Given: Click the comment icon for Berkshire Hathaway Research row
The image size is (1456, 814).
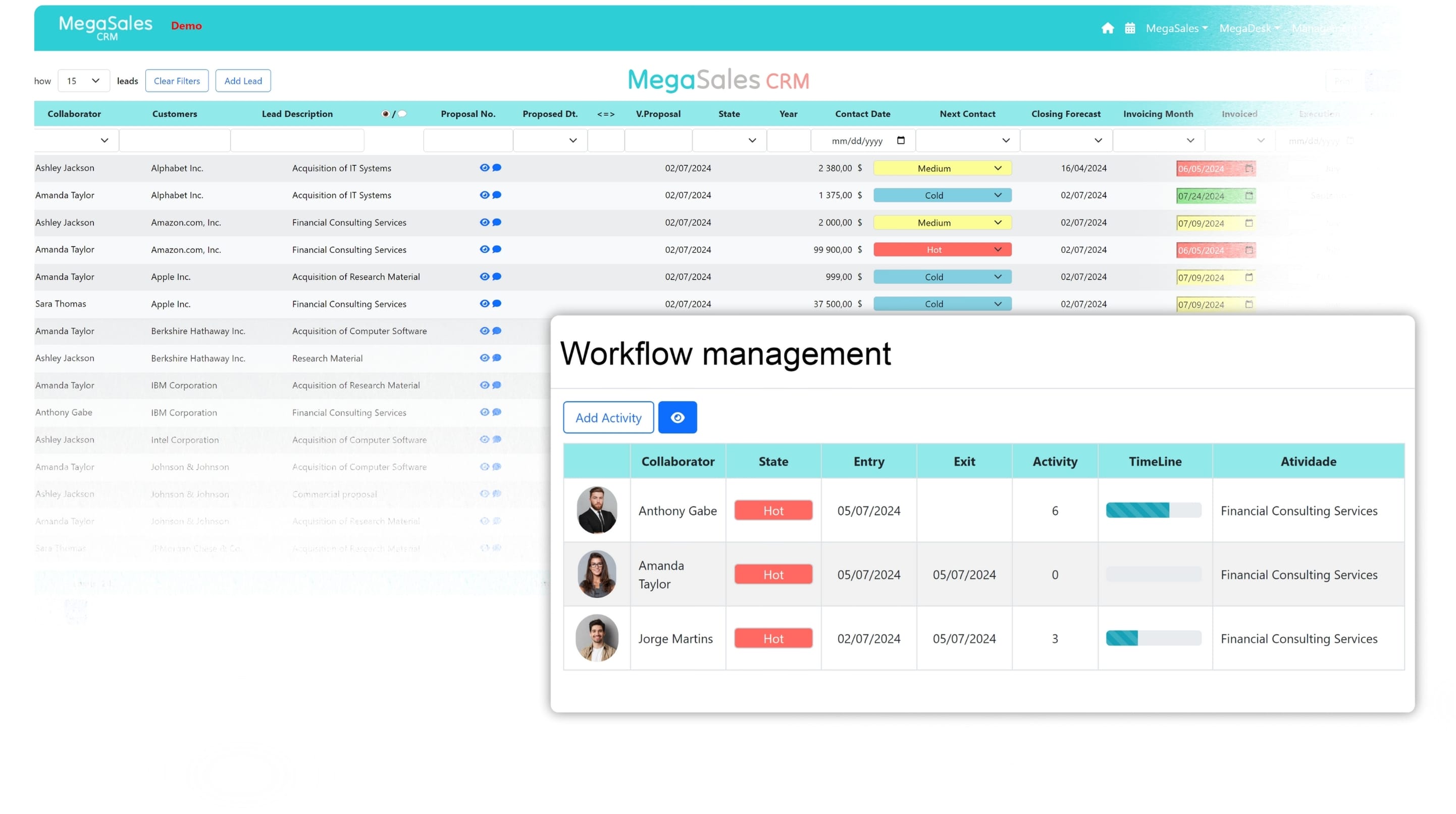Looking at the screenshot, I should pyautogui.click(x=497, y=358).
